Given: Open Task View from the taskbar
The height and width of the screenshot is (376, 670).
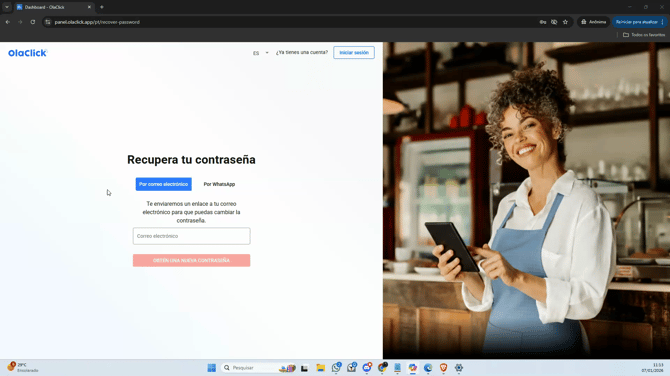Looking at the screenshot, I should [305, 367].
